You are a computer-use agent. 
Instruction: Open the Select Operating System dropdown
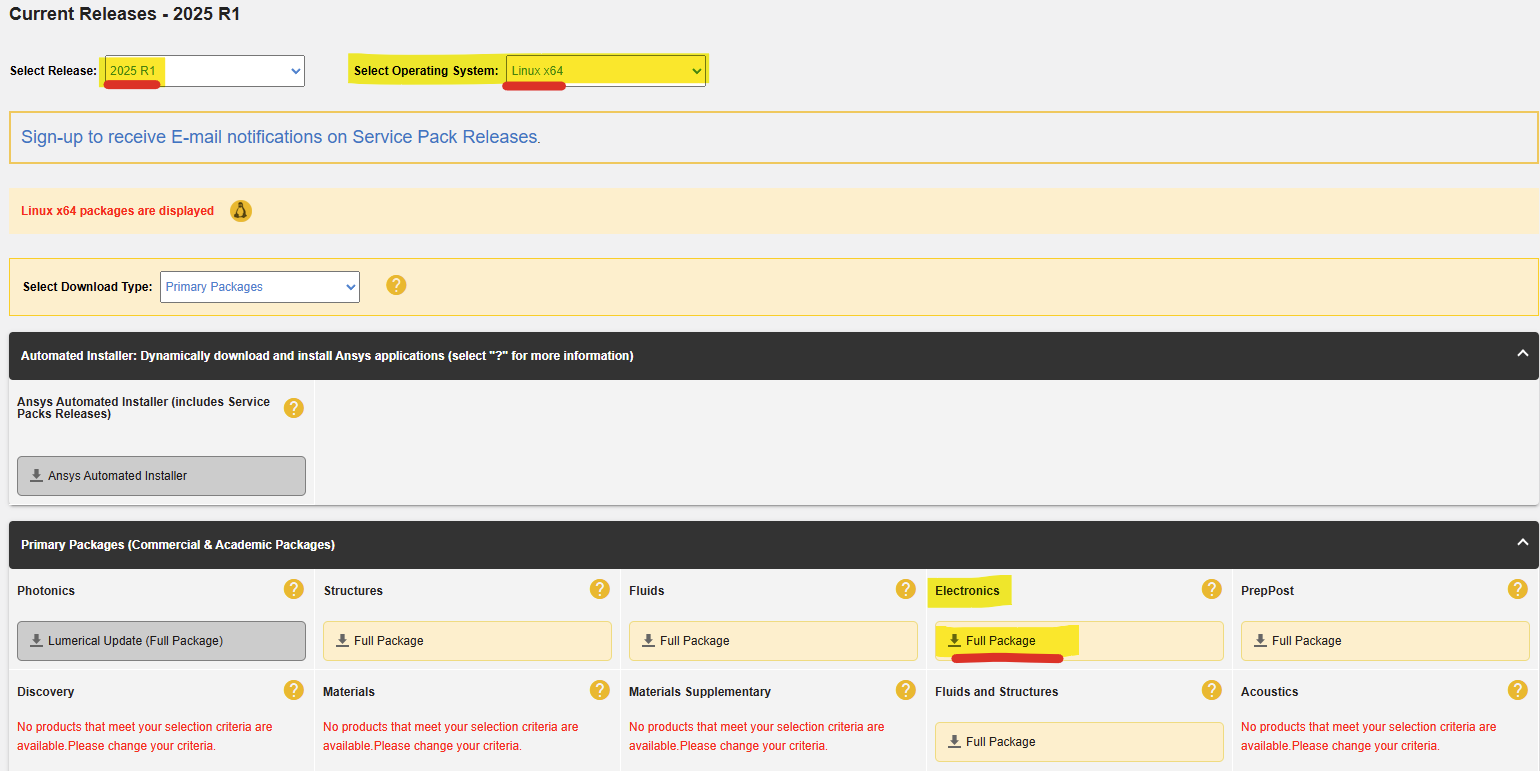(x=606, y=71)
